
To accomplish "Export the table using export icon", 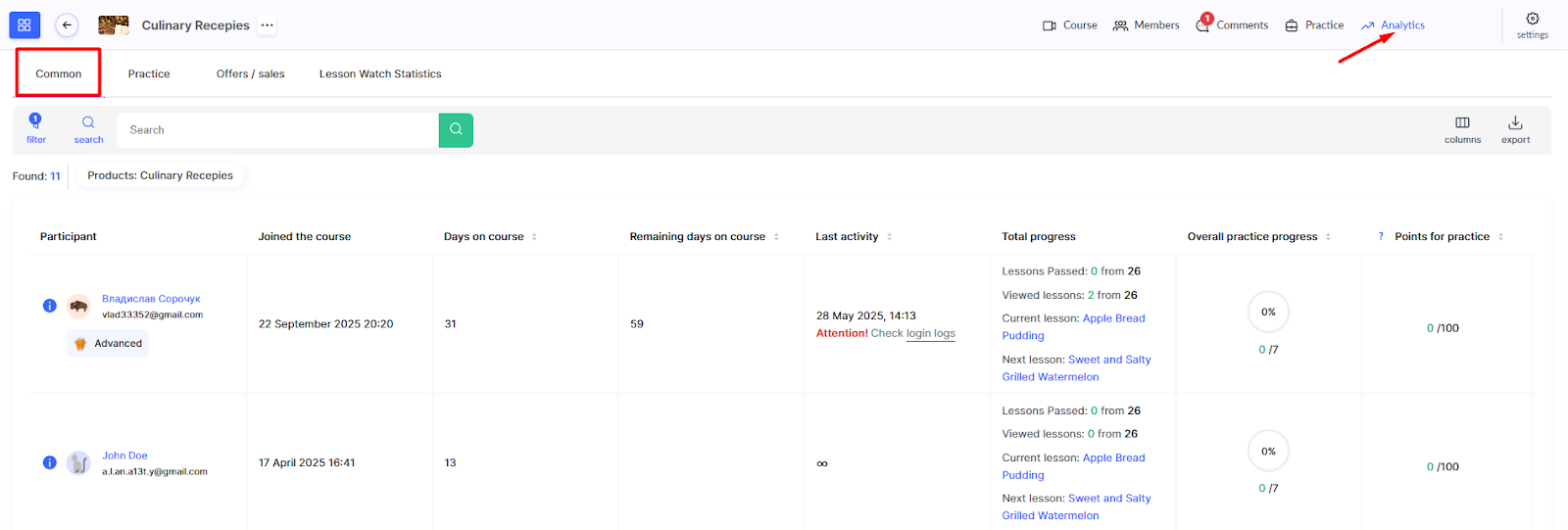I will tap(1515, 123).
